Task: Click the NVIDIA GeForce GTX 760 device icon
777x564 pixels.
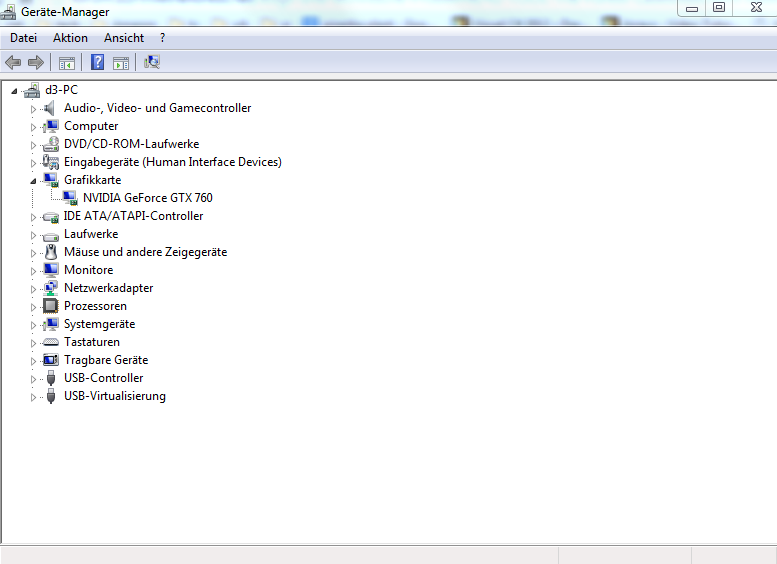Action: (x=70, y=198)
